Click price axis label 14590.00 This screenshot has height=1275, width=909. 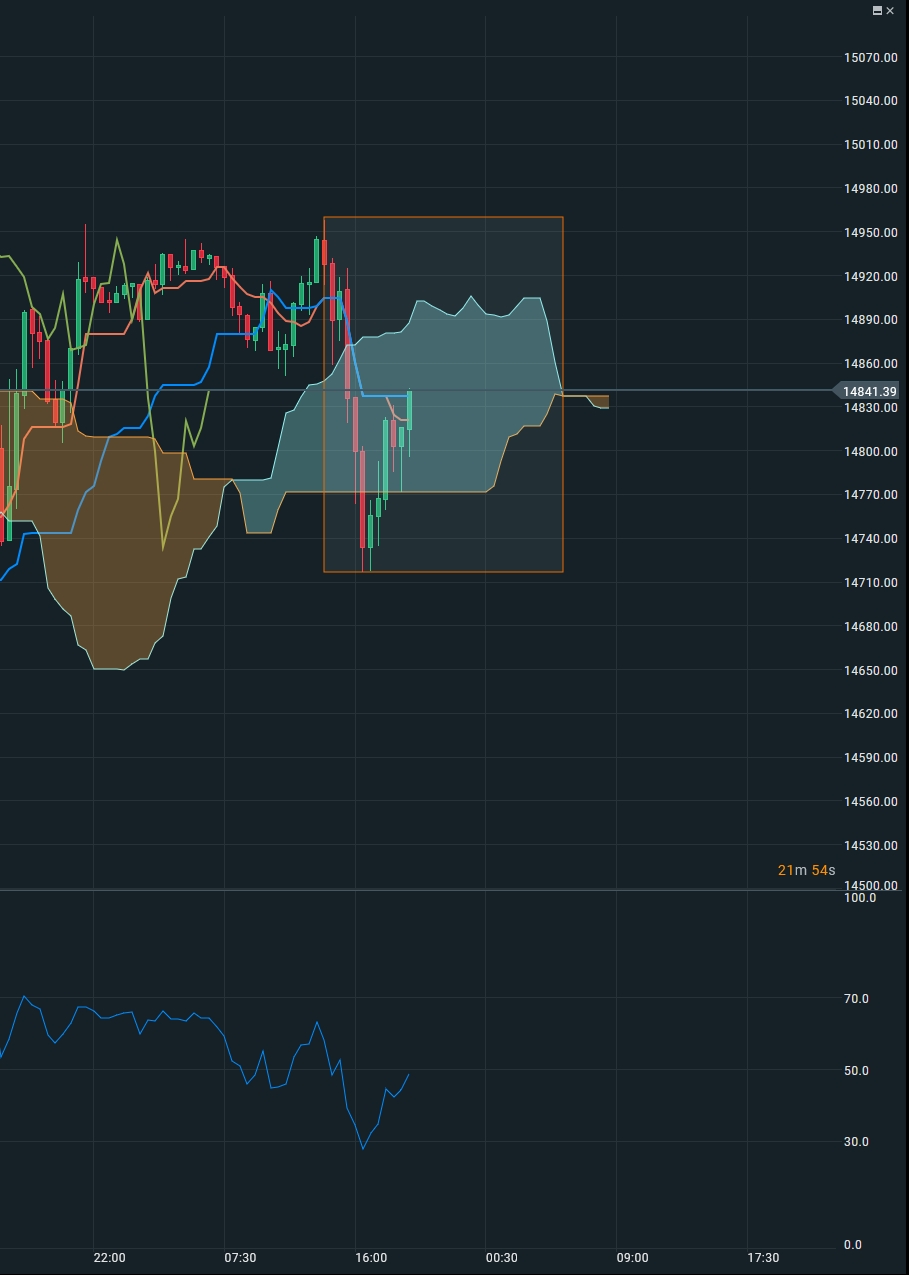click(870, 758)
